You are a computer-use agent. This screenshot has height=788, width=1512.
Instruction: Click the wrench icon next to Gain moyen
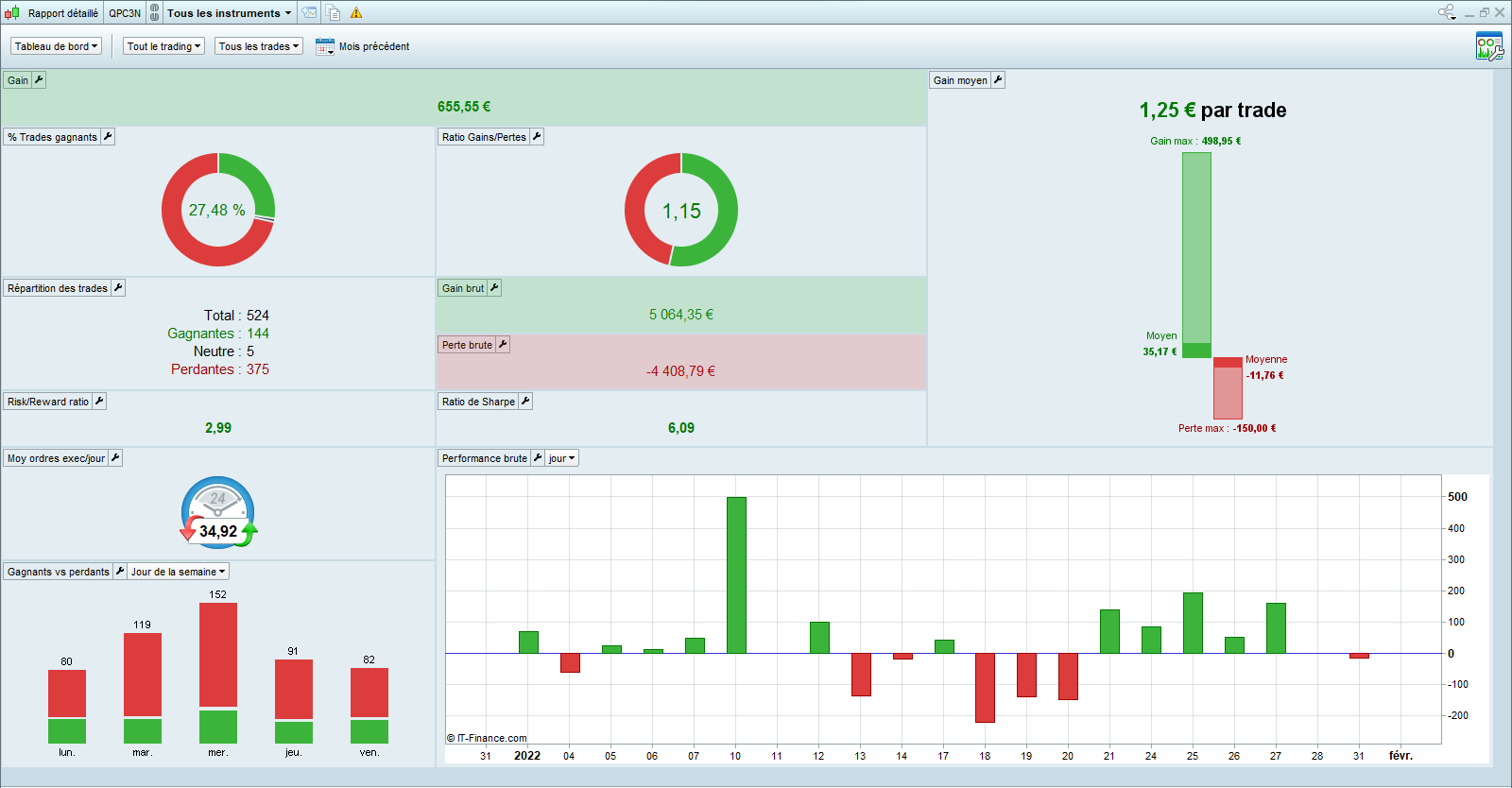pos(998,80)
